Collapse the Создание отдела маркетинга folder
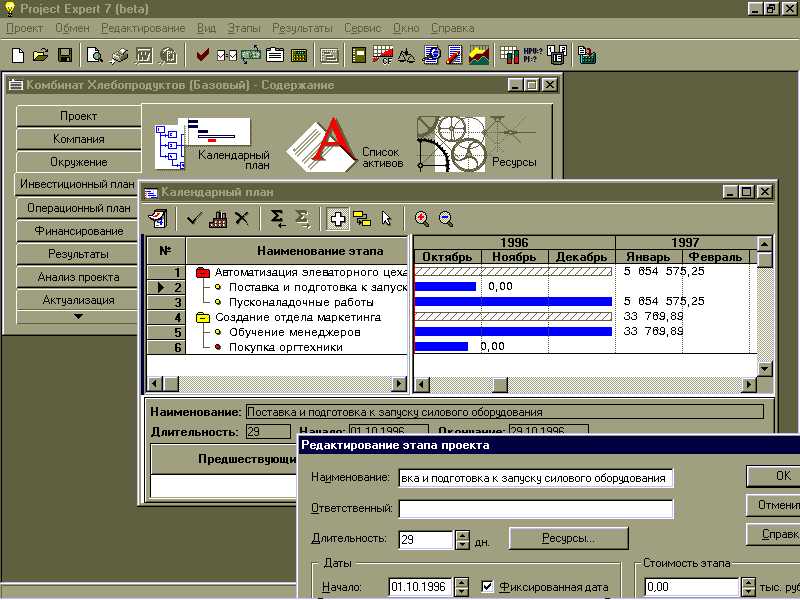The width and height of the screenshot is (800, 600). (x=203, y=317)
